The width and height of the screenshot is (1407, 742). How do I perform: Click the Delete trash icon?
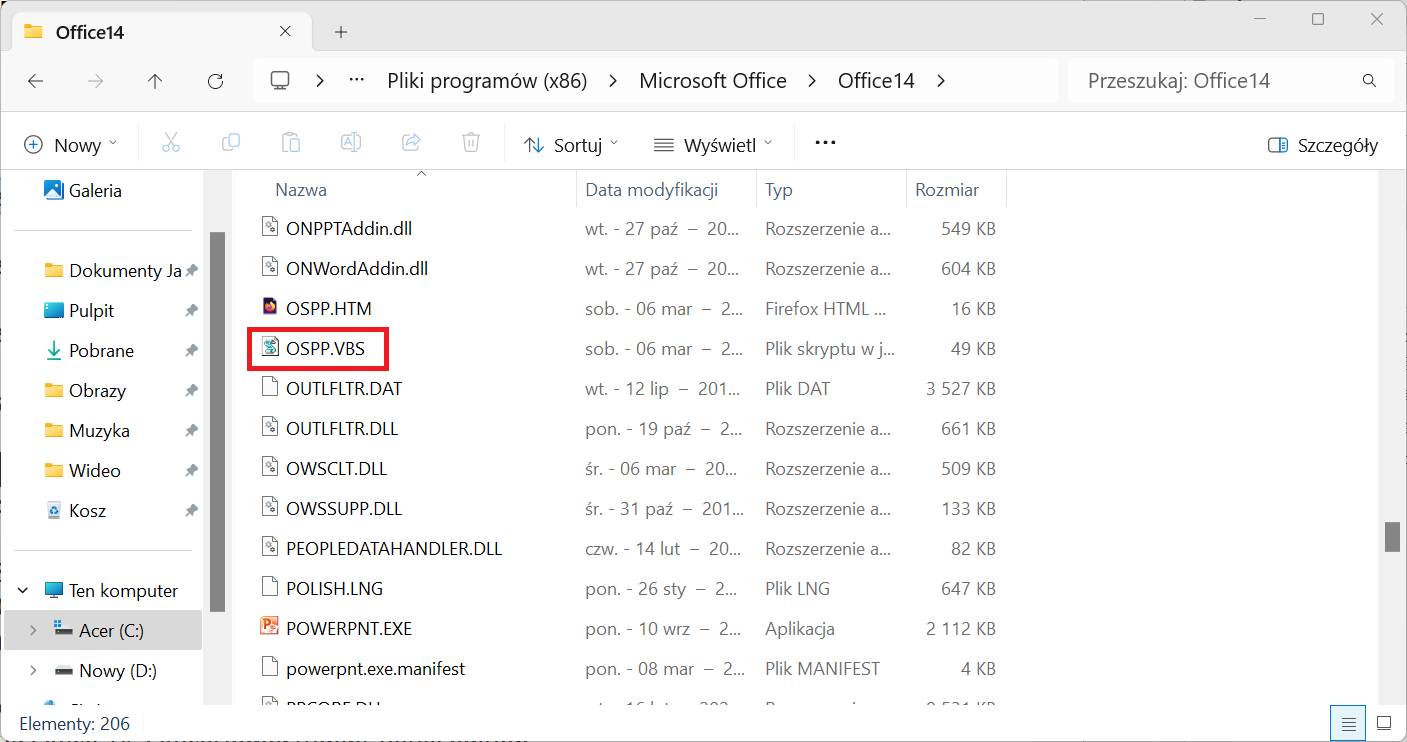click(x=471, y=144)
